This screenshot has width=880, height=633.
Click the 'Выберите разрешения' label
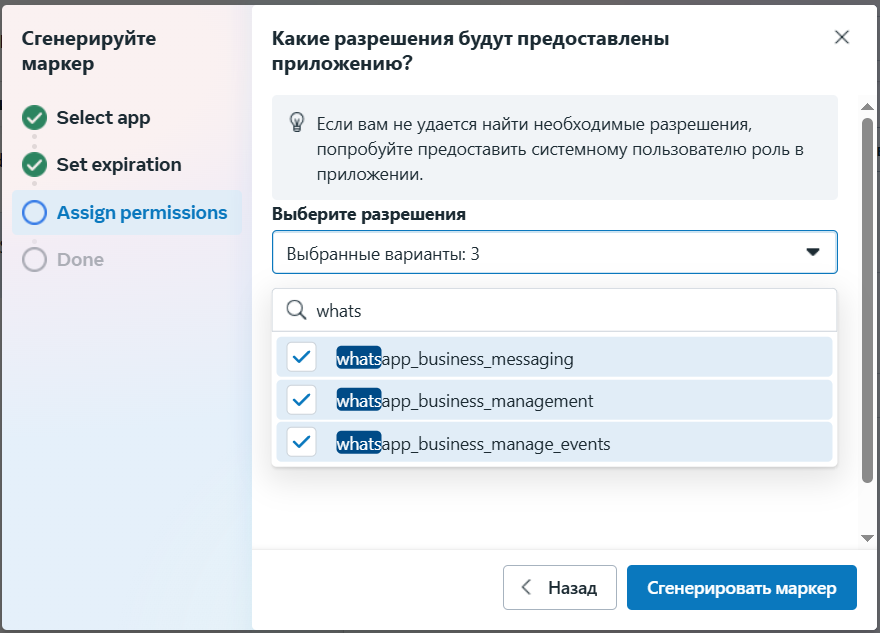[369, 214]
